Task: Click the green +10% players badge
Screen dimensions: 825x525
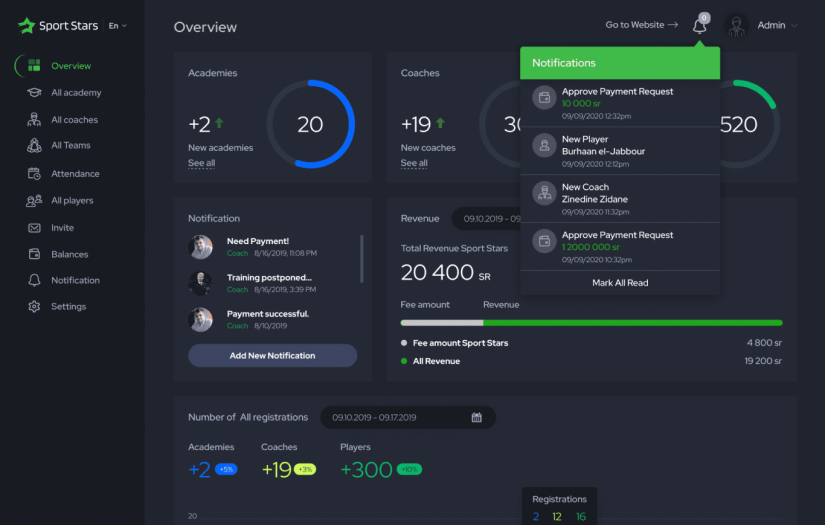Action: 409,469
